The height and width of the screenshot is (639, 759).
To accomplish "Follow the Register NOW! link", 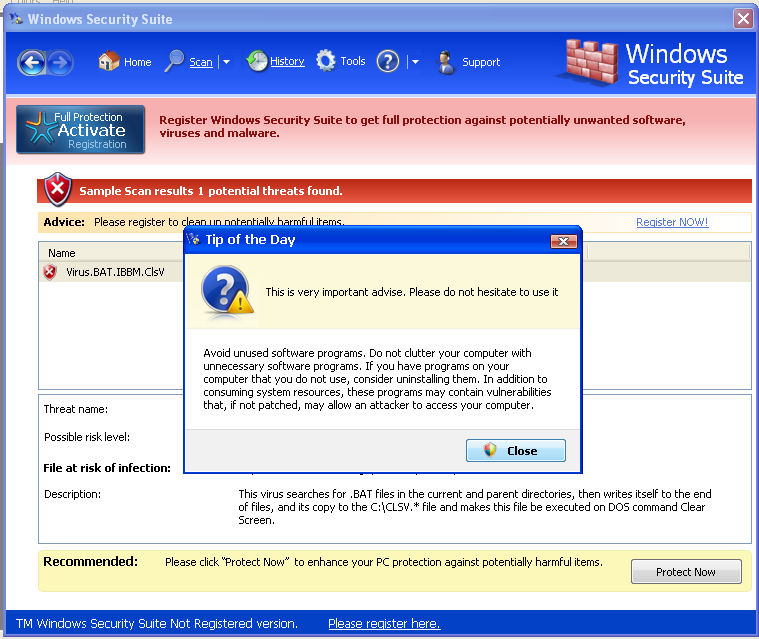I will [672, 222].
